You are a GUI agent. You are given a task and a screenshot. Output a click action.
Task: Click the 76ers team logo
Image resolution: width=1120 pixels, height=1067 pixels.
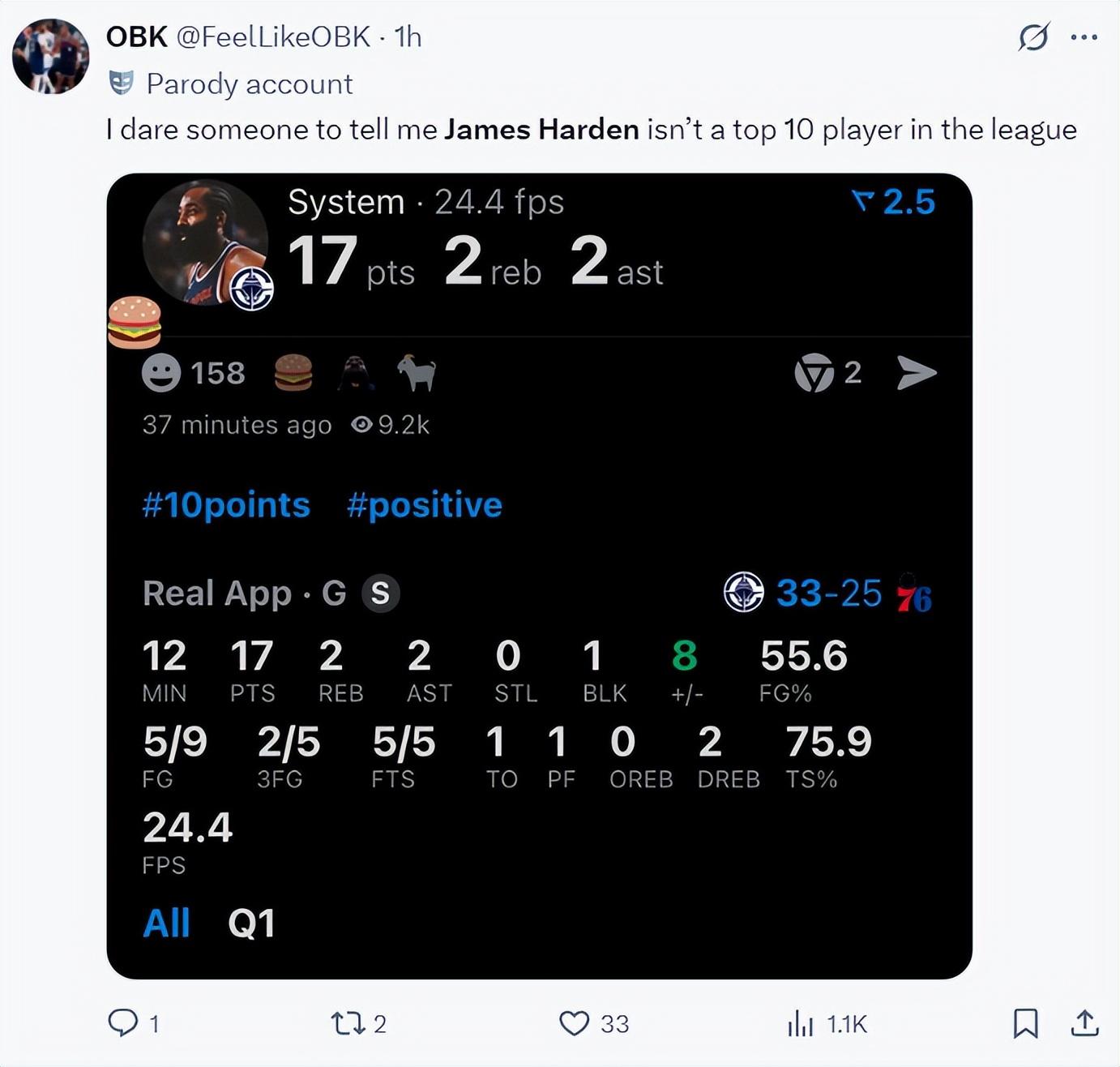913,594
